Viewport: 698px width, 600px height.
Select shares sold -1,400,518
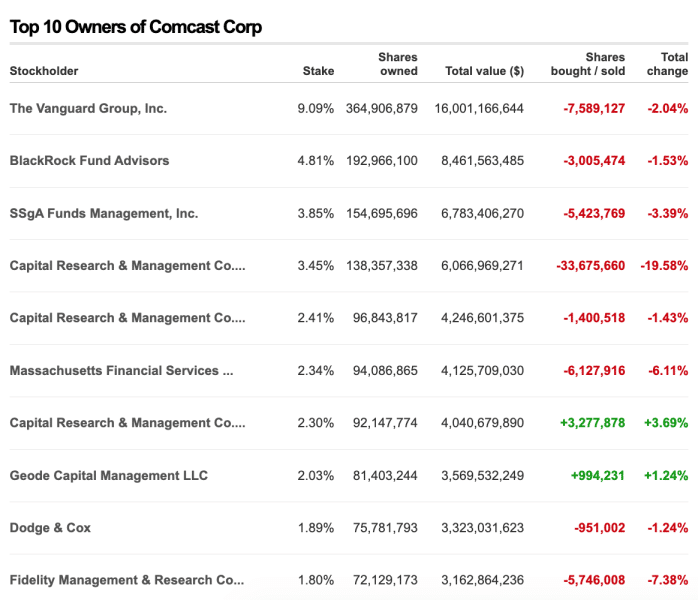(x=594, y=318)
